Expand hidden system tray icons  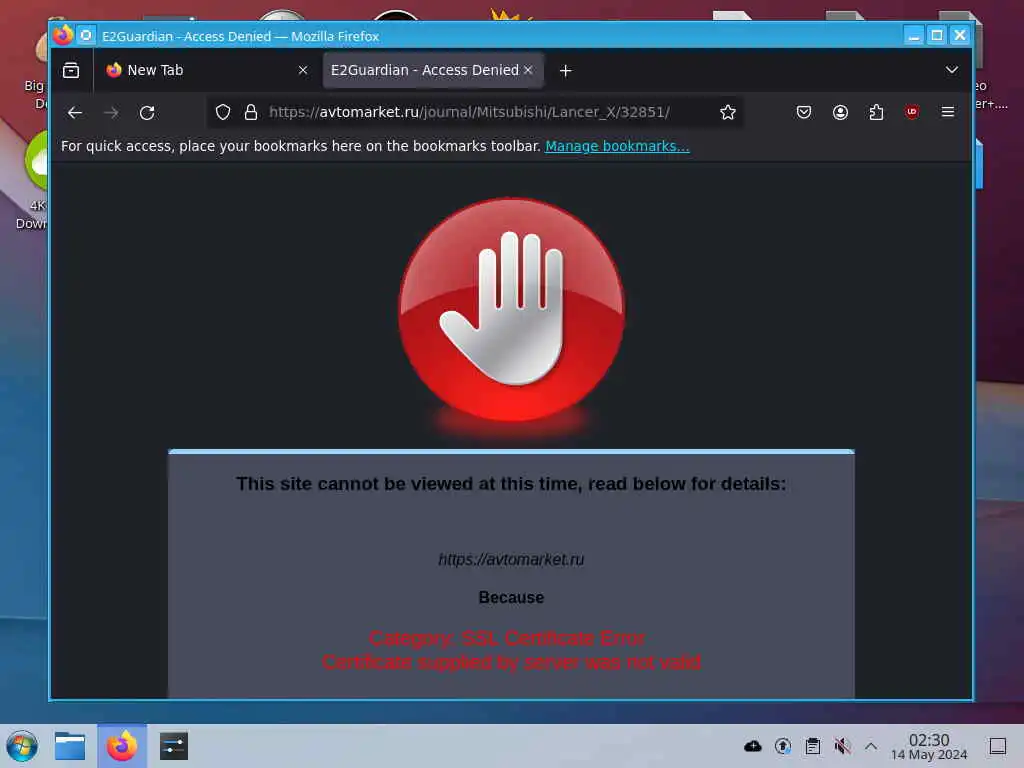click(x=871, y=746)
